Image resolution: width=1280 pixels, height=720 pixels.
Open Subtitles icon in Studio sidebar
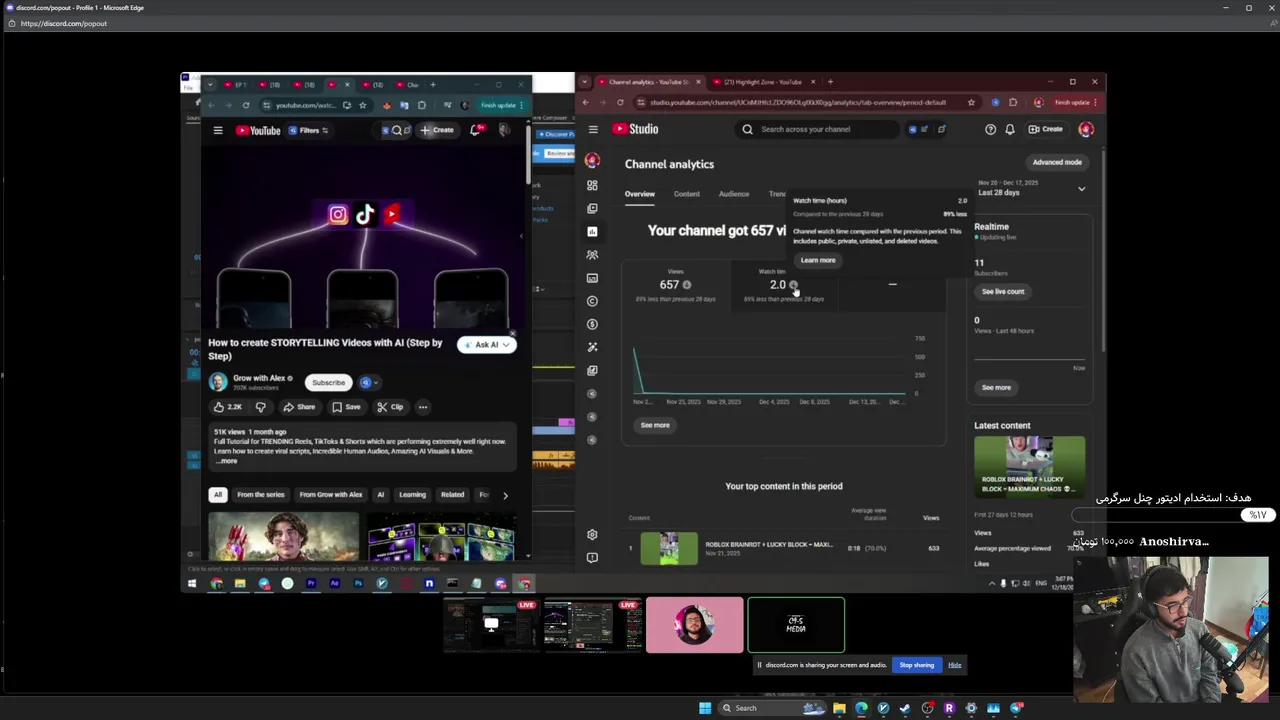[592, 278]
